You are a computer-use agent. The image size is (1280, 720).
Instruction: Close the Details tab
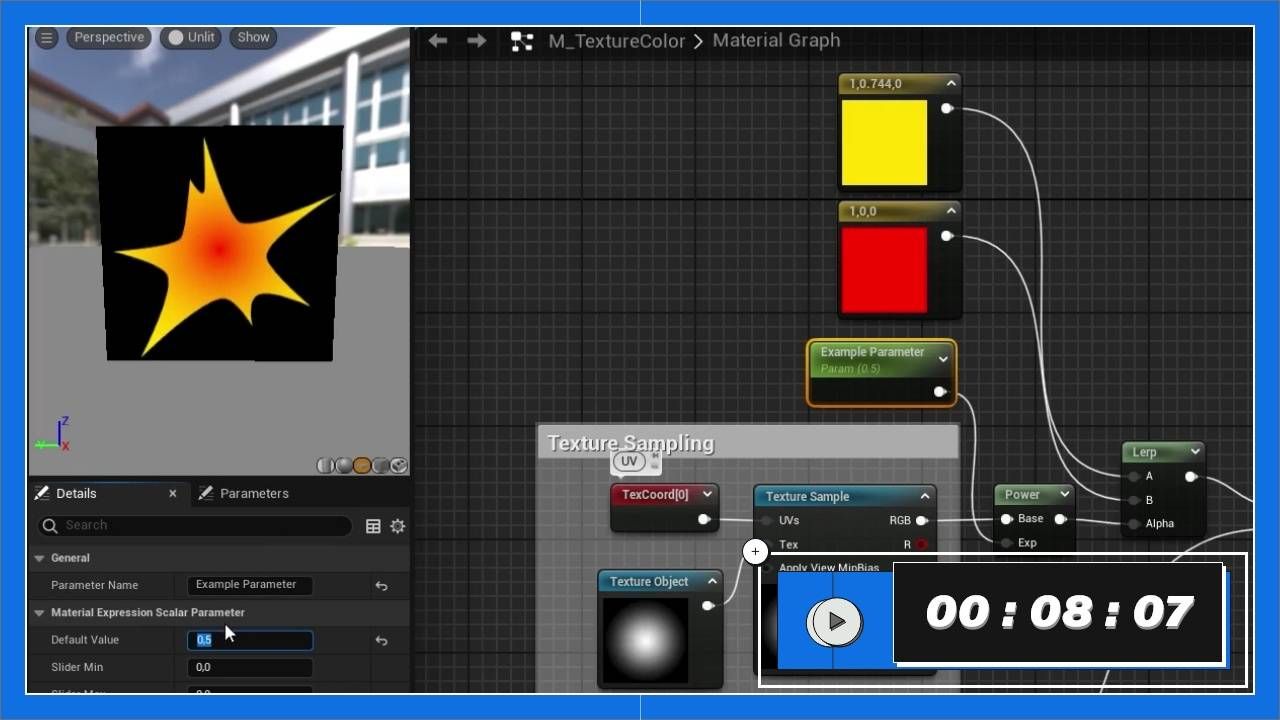(x=172, y=494)
